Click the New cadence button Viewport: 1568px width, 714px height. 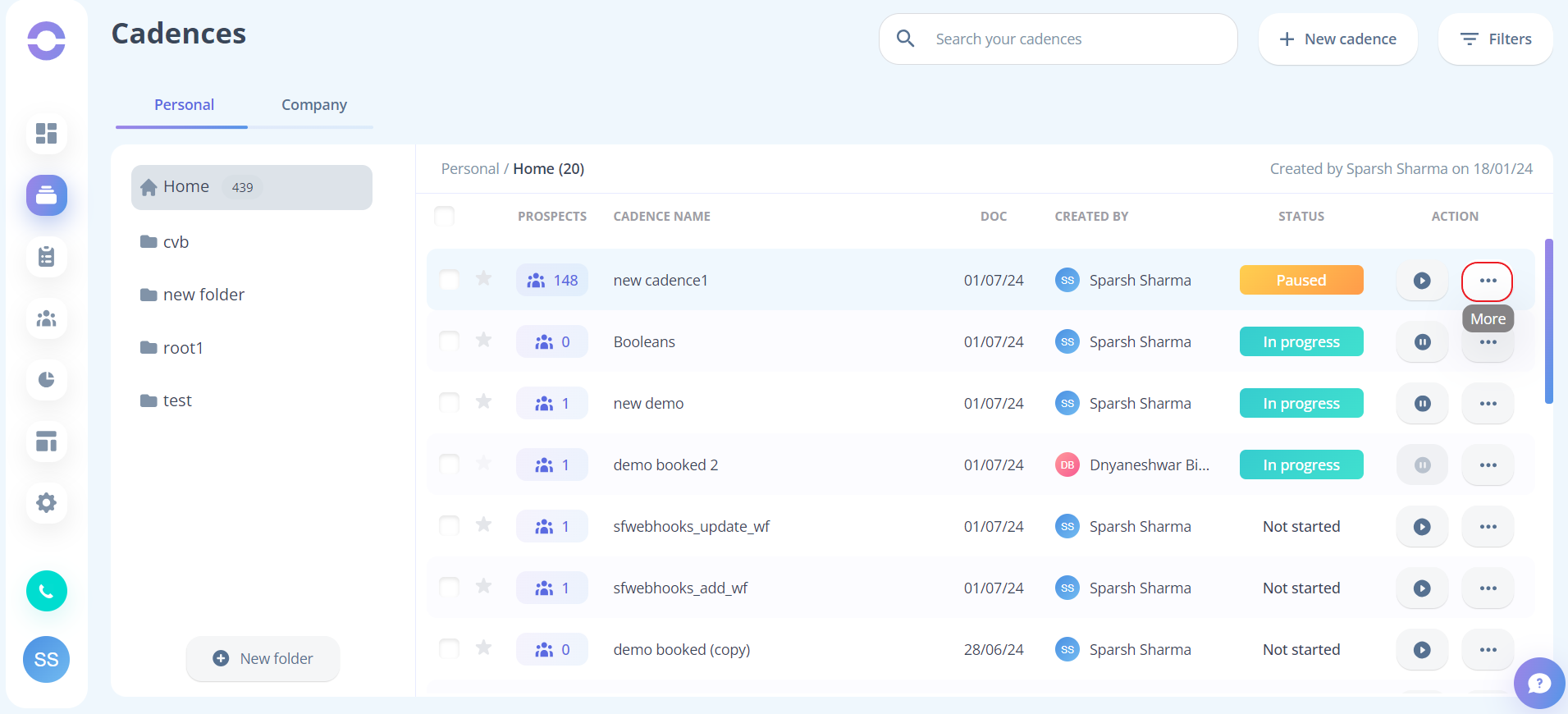coord(1337,39)
